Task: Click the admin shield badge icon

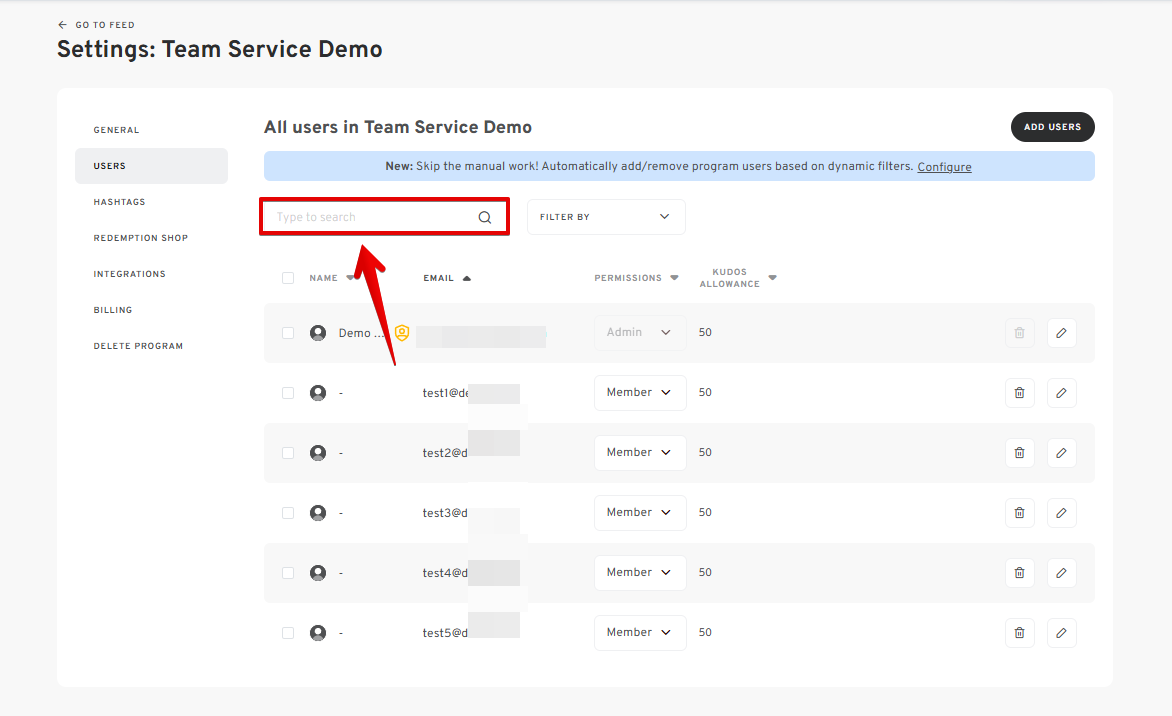Action: click(402, 333)
